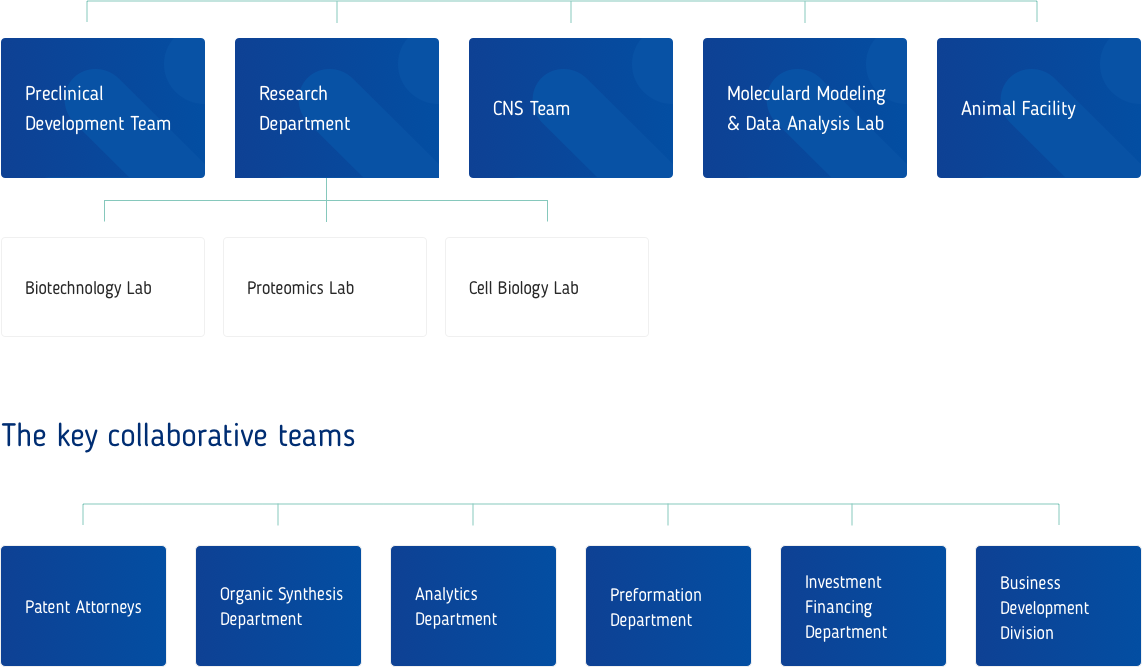Viewport: 1142px width, 667px height.
Task: Click the 'Proteomics Lab' text label
Action: pyautogui.click(x=300, y=288)
